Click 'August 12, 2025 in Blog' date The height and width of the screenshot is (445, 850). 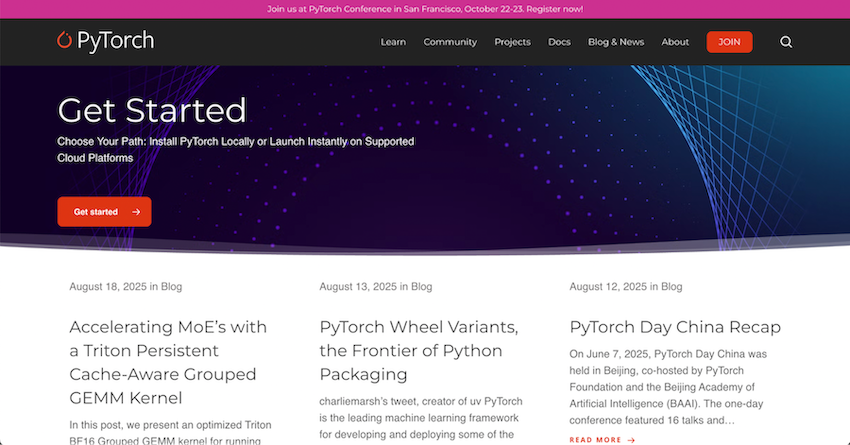point(626,287)
